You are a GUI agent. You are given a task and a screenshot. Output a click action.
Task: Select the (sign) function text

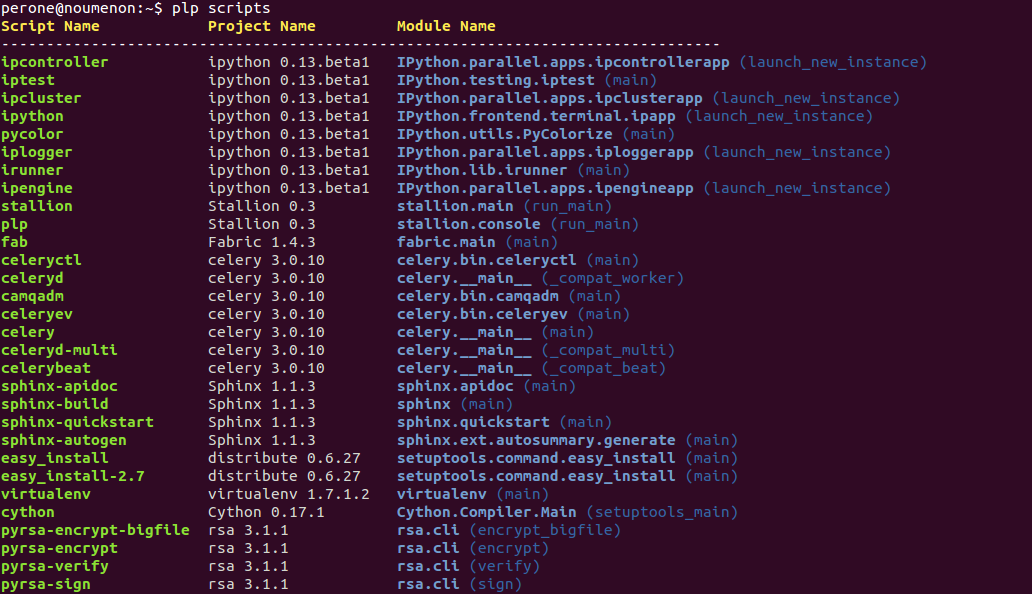496,584
